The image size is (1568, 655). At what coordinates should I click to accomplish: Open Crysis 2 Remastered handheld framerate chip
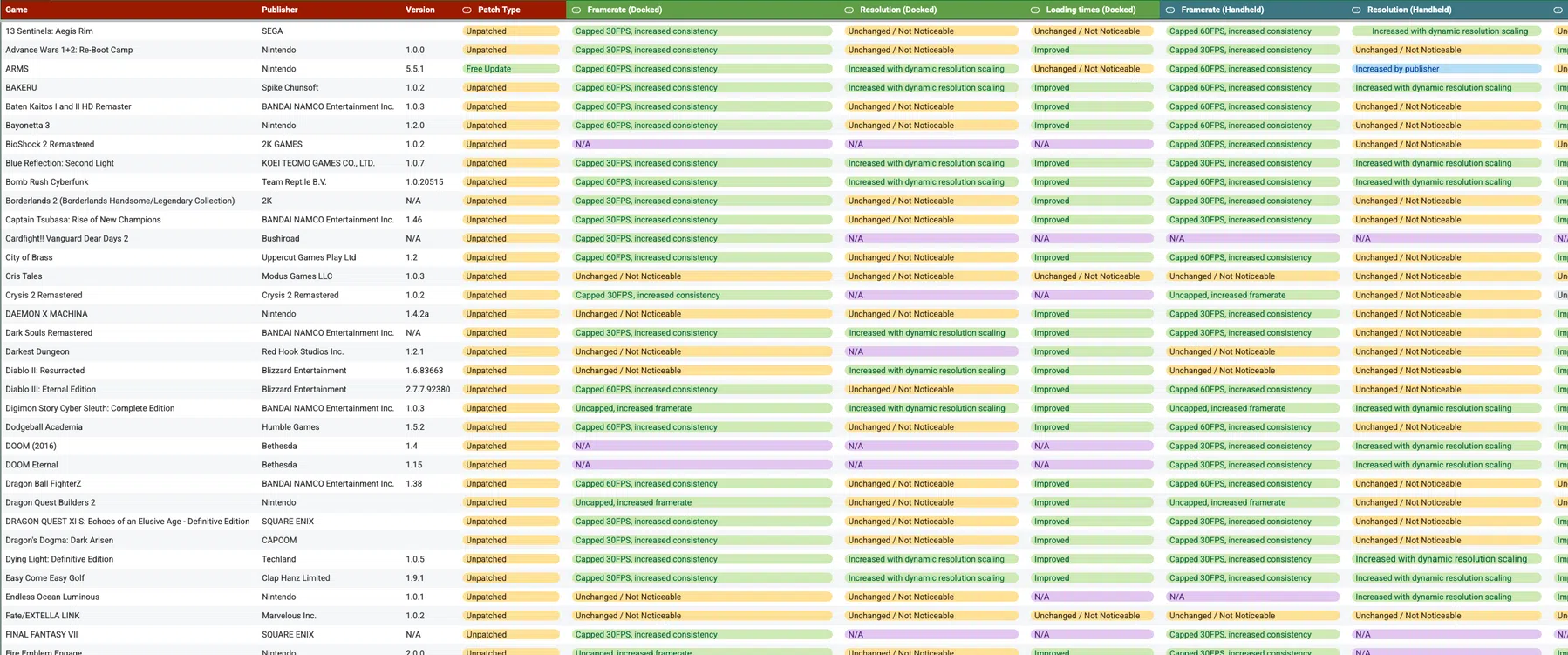1252,296
